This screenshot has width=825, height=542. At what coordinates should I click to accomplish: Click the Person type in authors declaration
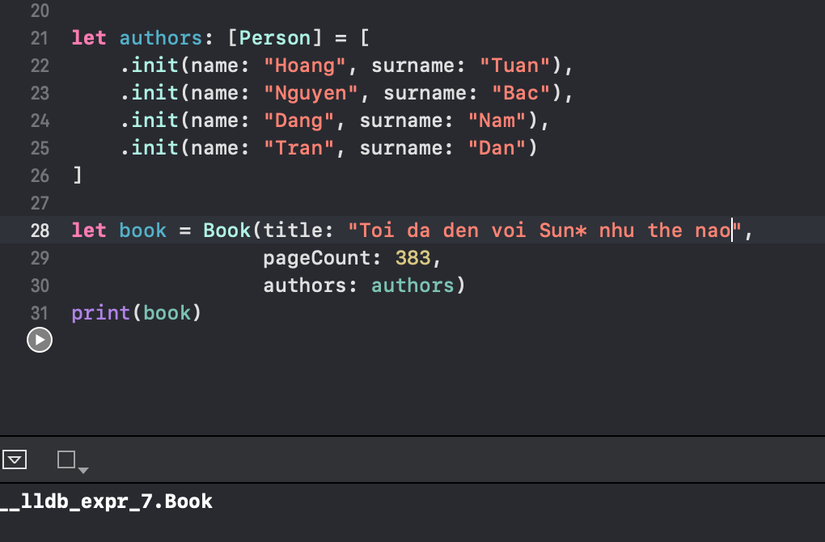point(275,38)
